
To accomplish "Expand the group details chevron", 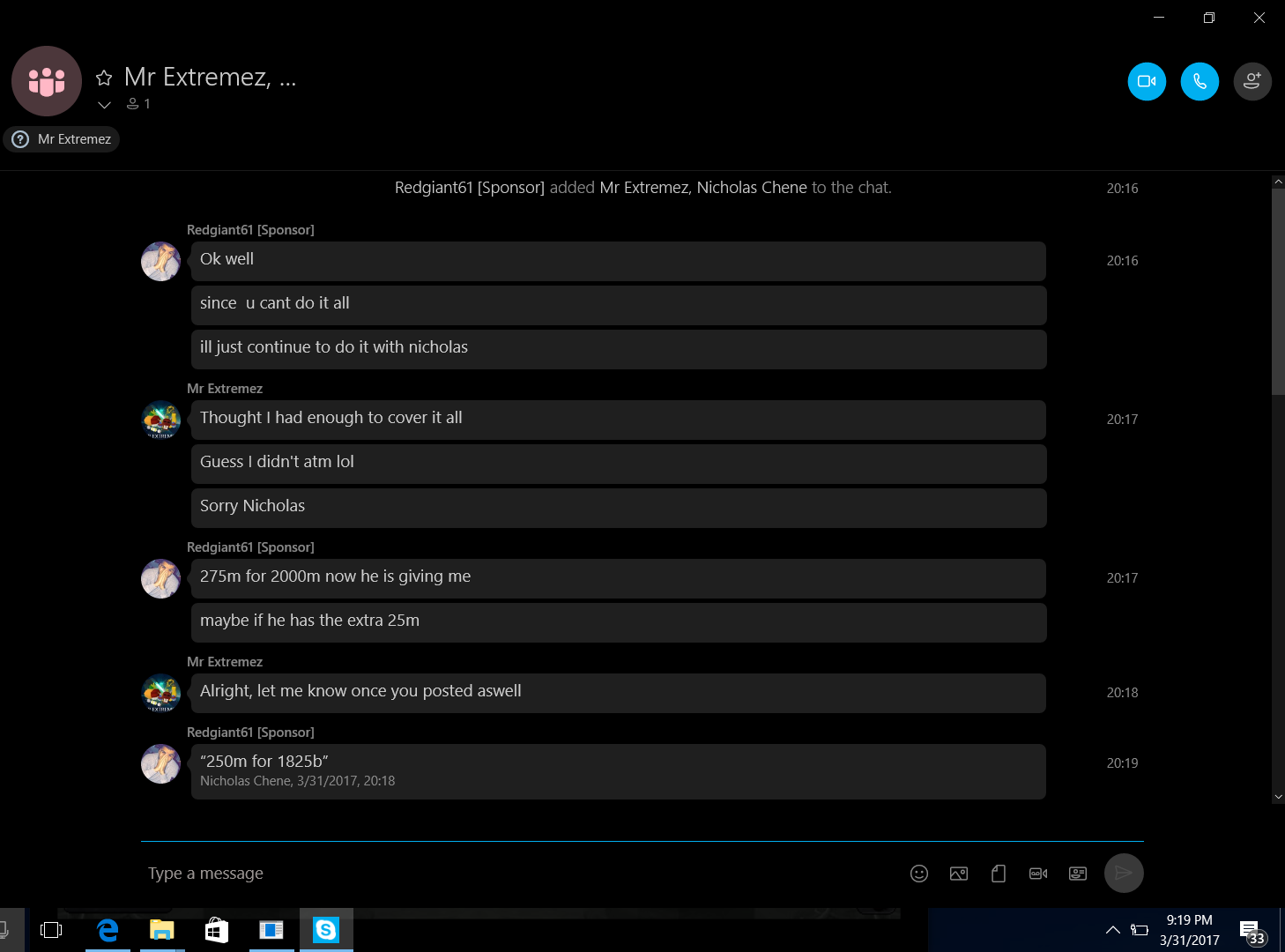I will [104, 105].
